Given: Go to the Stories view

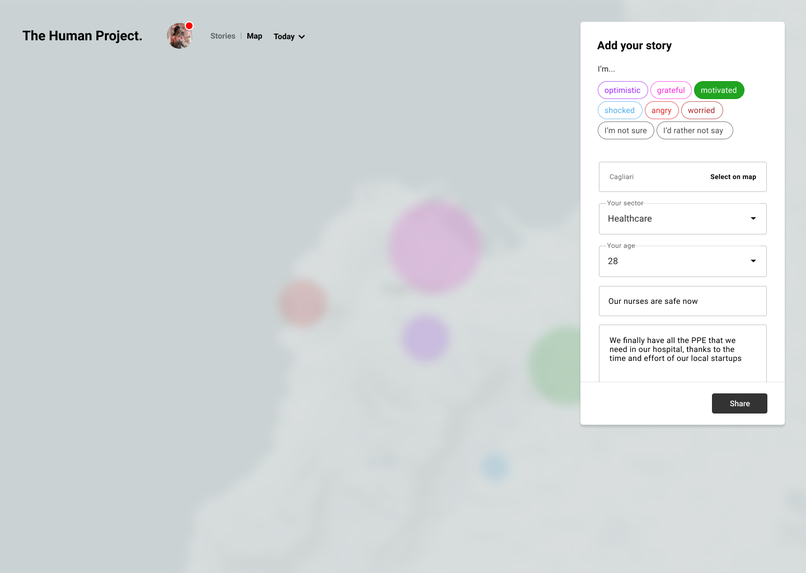Looking at the screenshot, I should (x=223, y=36).
